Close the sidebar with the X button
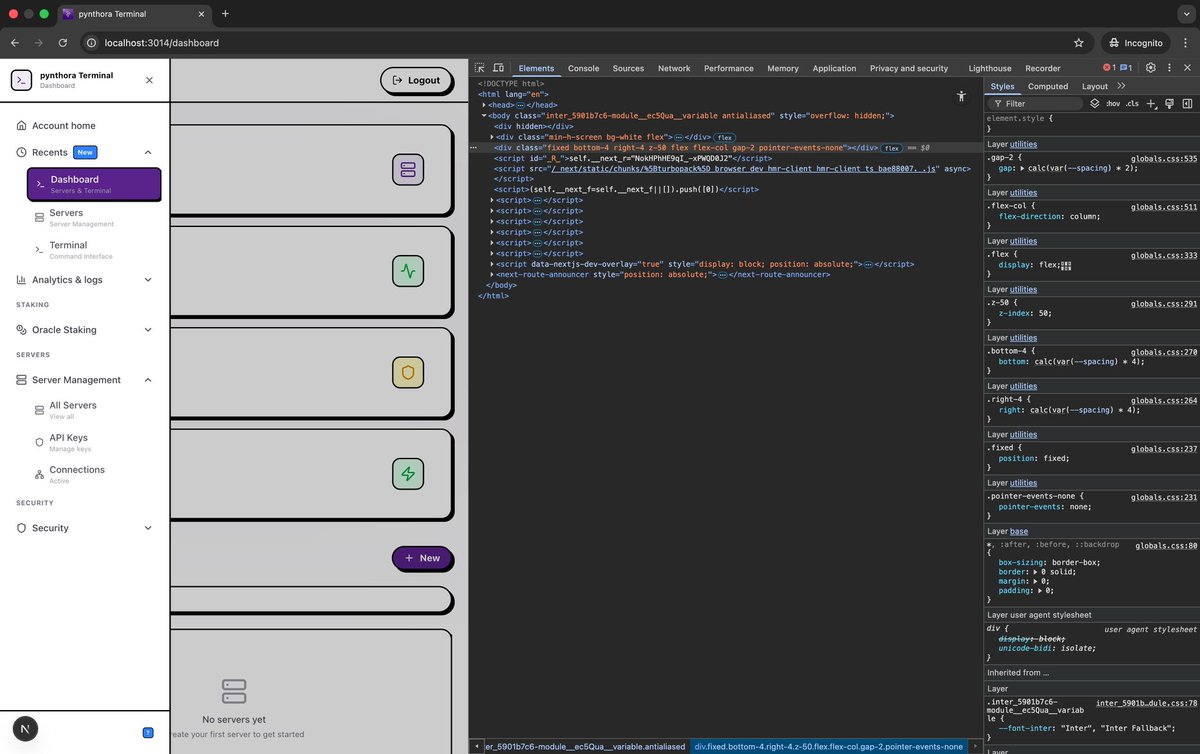The height and width of the screenshot is (754, 1200). pyautogui.click(x=149, y=80)
